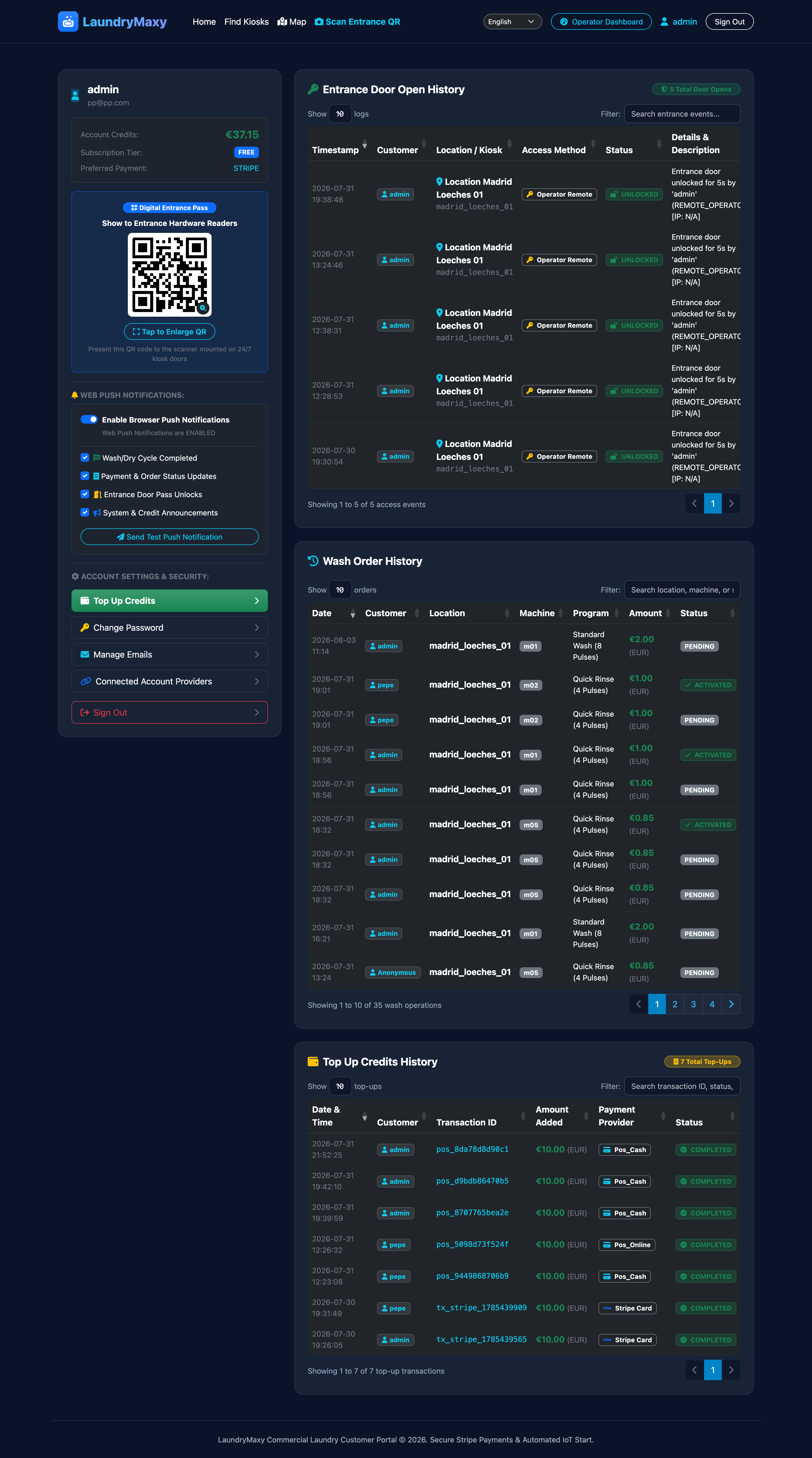Image resolution: width=812 pixels, height=1458 pixels.
Task: Expand the Manage Emails chevron
Action: tap(257, 654)
